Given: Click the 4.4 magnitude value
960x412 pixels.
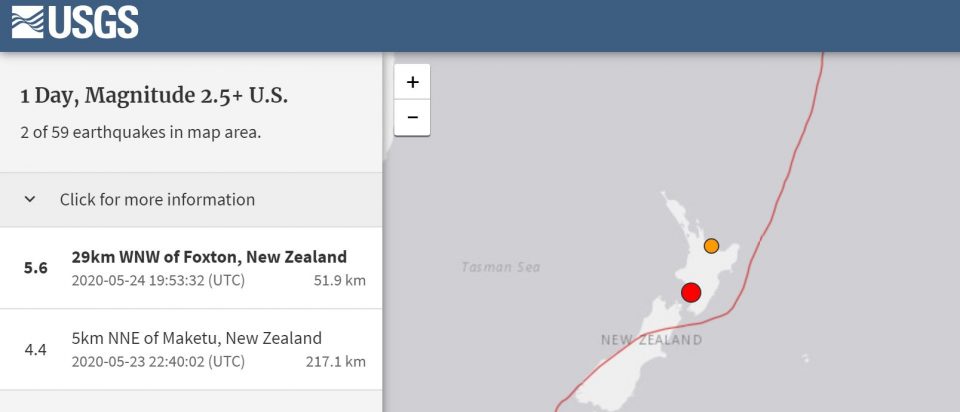Looking at the screenshot, I should point(35,350).
